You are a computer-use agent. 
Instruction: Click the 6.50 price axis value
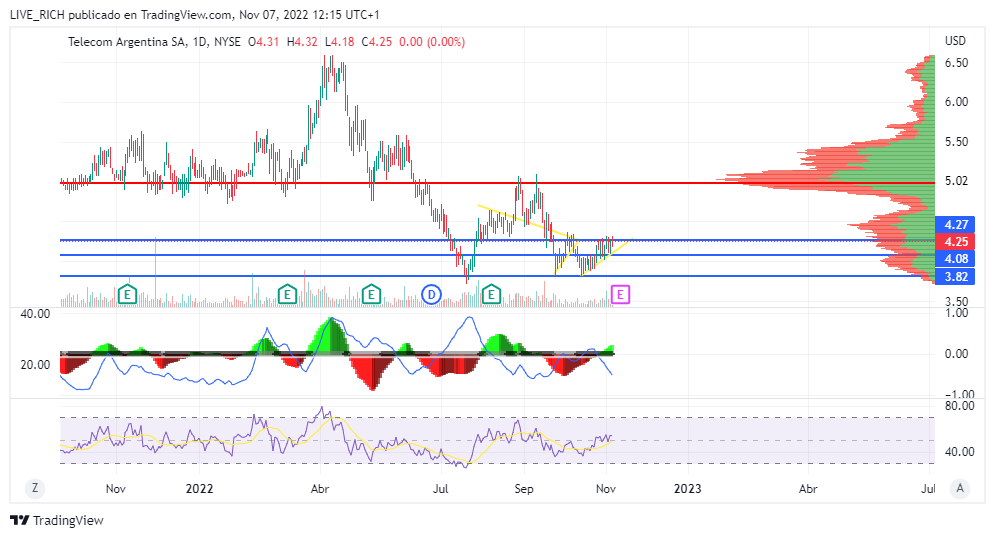[956, 63]
